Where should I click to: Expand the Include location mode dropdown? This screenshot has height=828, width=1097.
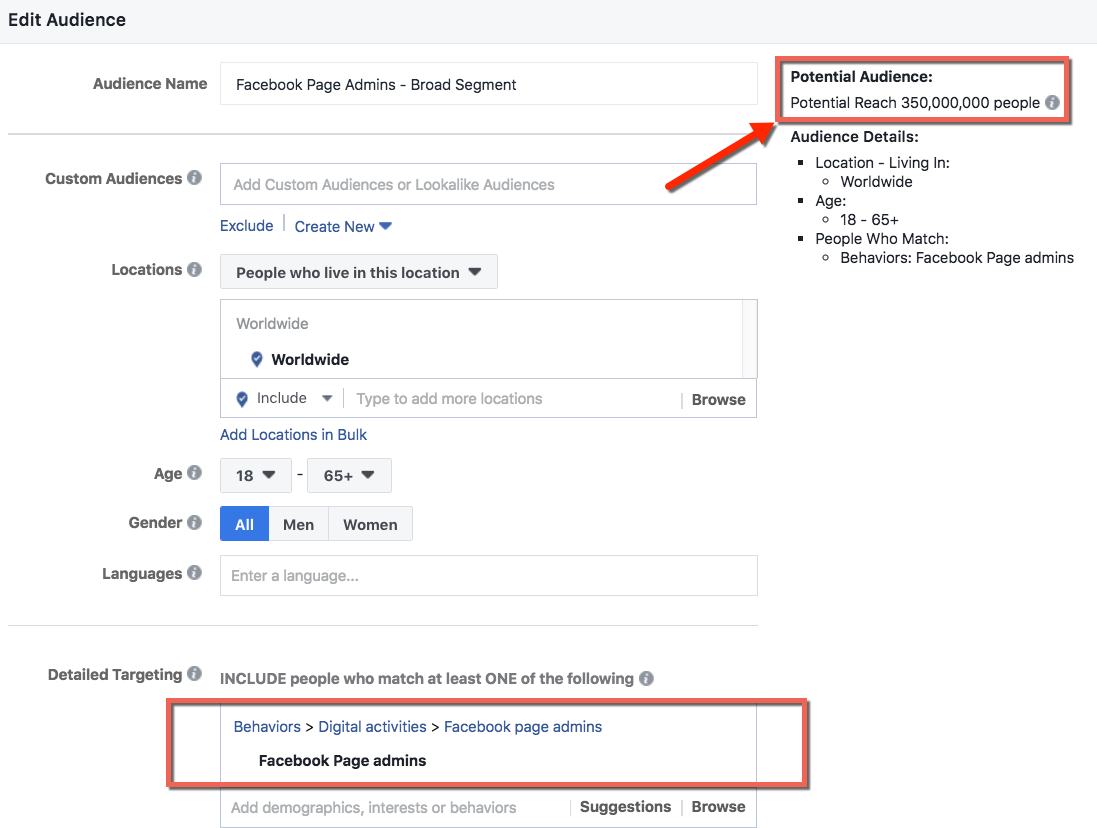[327, 399]
